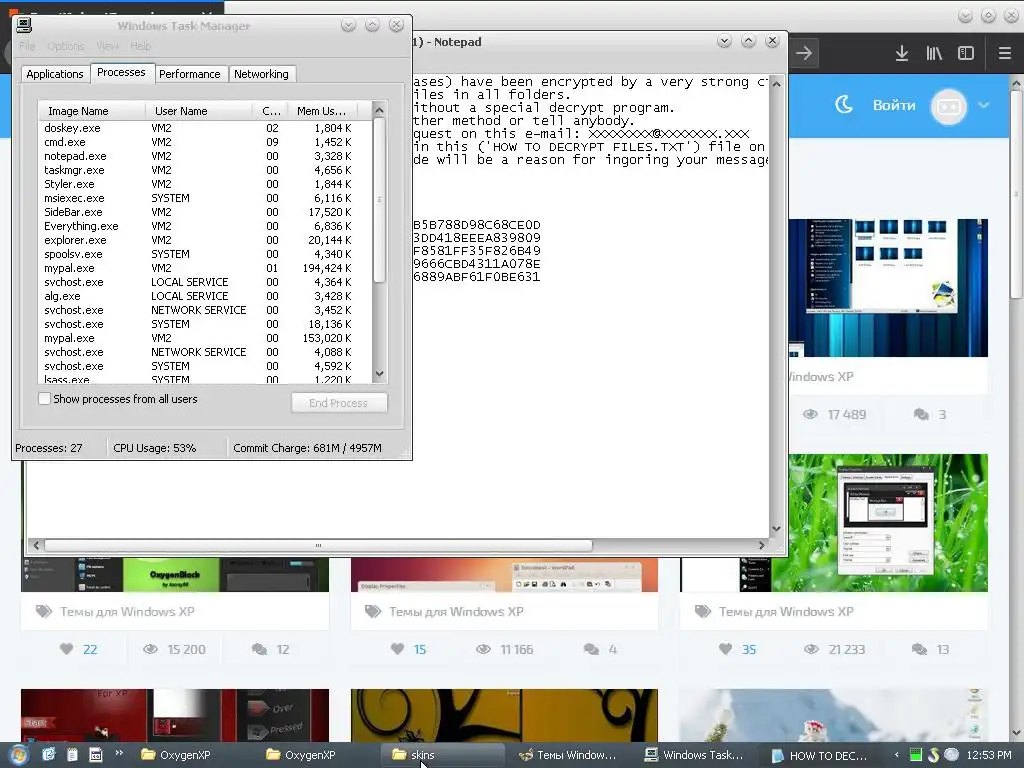Sort processes by Mem Usage column
Screen dimensions: 1024x768
click(321, 111)
